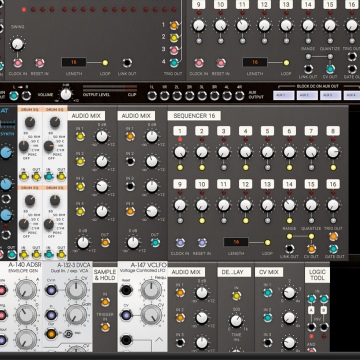360x360 pixels.
Task: Click orange OUT jack of first Audio Mix
Action: (105, 243)
